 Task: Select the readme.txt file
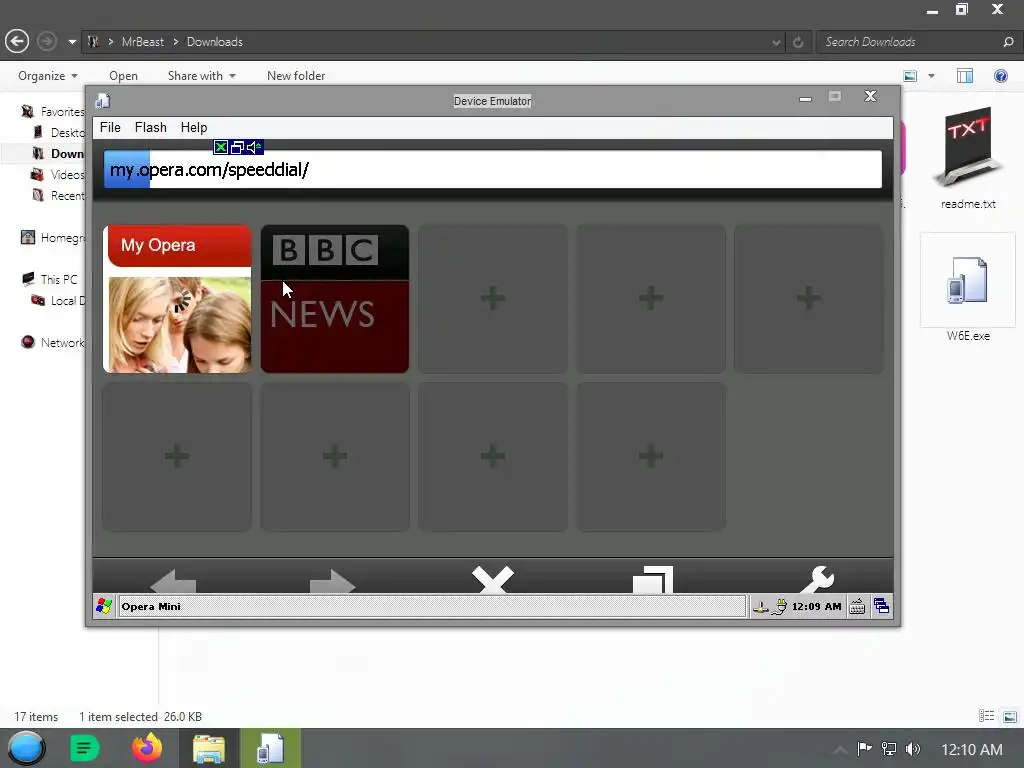tap(968, 158)
